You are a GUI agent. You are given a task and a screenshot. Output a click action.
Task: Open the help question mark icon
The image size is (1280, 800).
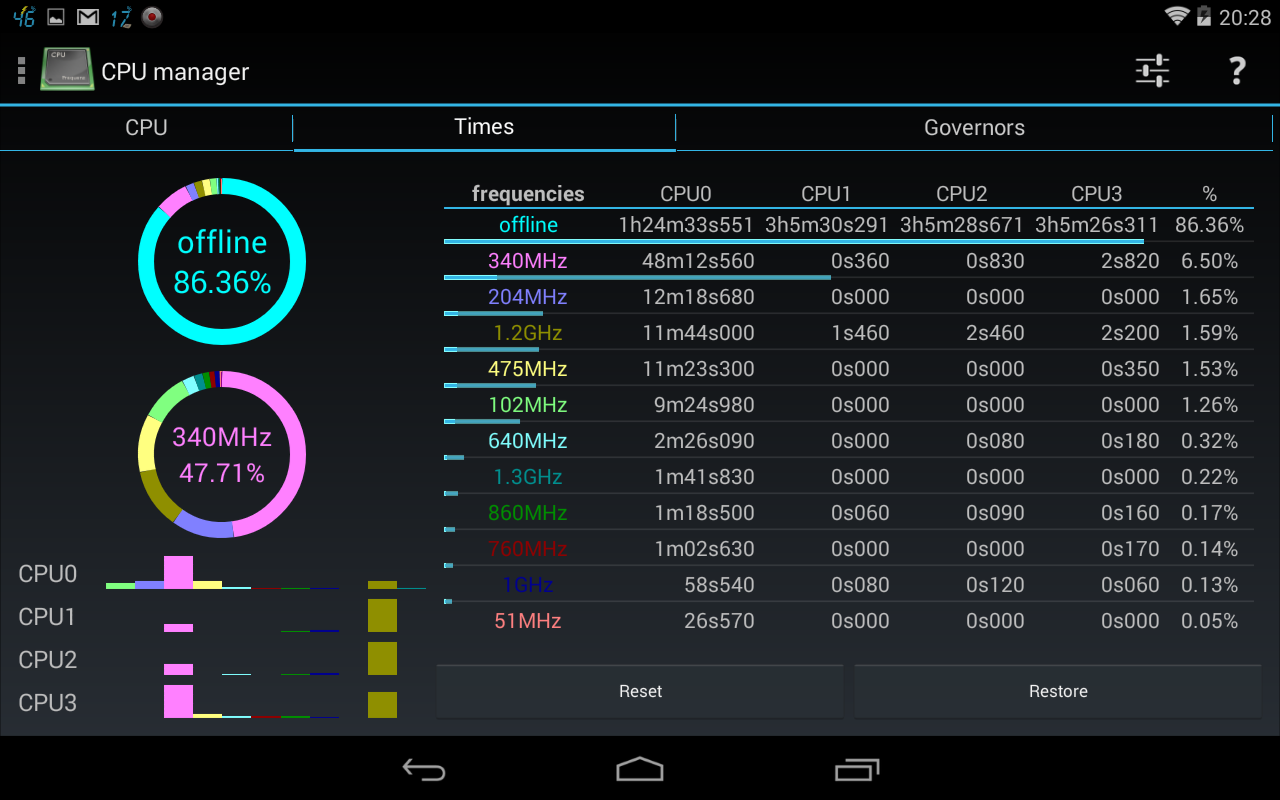[1236, 70]
